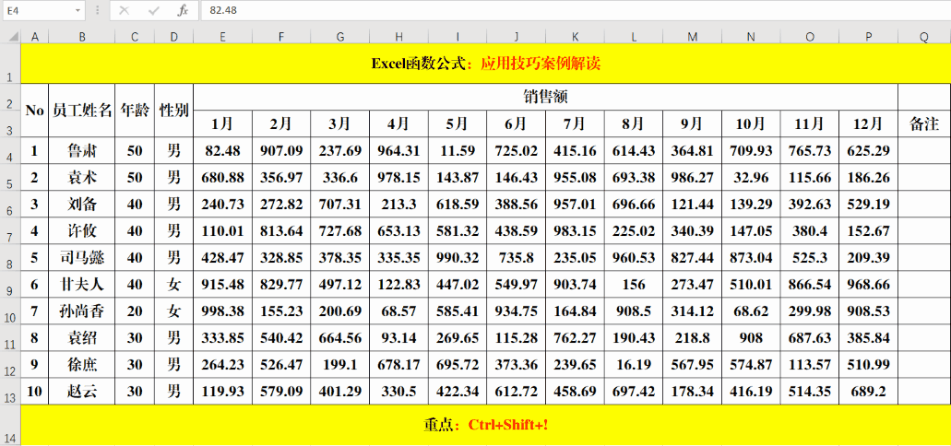Click the title cell 'Excel函数公式'
The width and height of the screenshot is (951, 446).
(x=486, y=63)
